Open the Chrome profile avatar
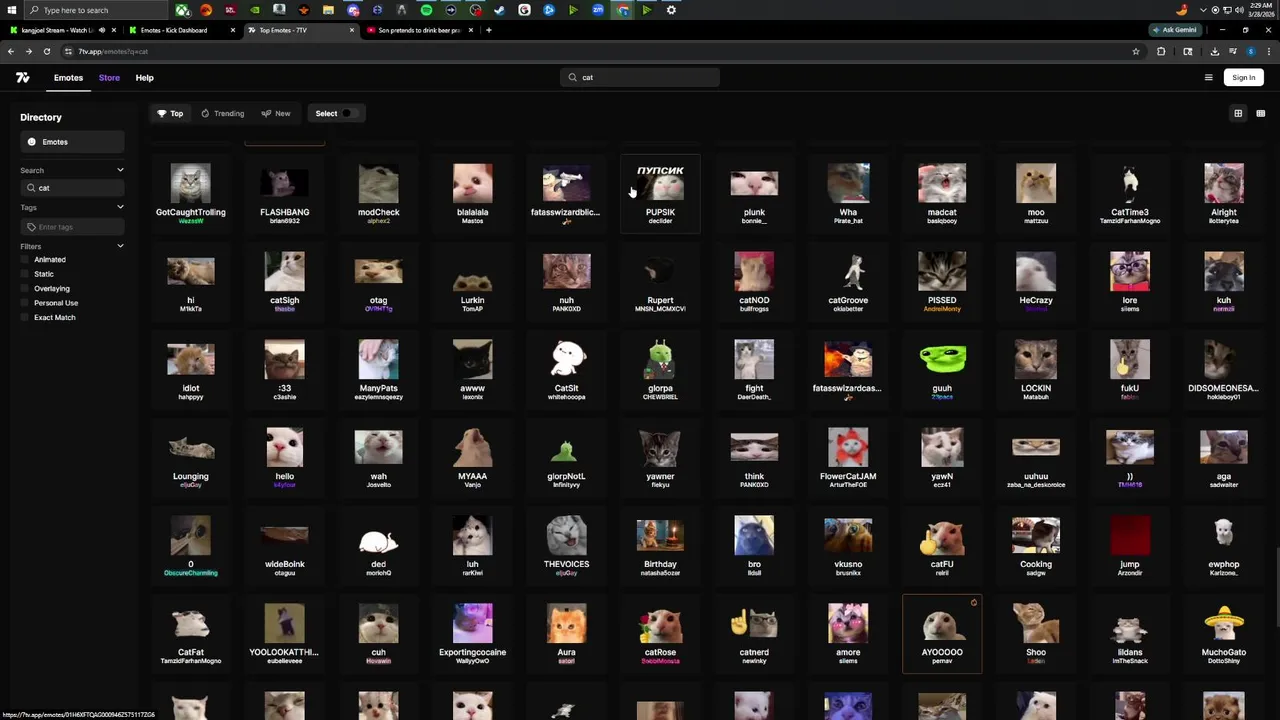The height and width of the screenshot is (720, 1280). pyautogui.click(x=1250, y=51)
